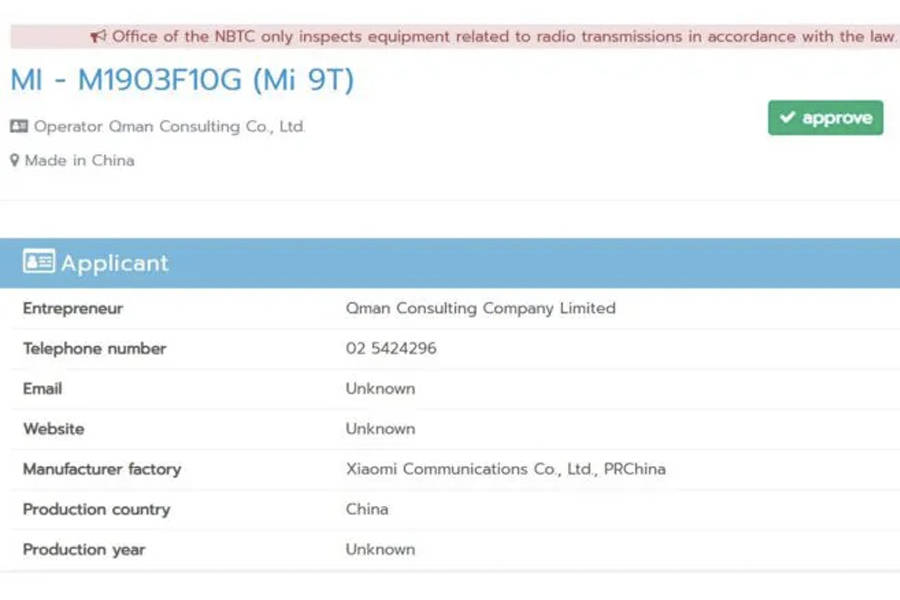Image resolution: width=900 pixels, height=600 pixels.
Task: Select the Entrepreneur row value Qman Consulting Company Limited
Action: (x=478, y=308)
